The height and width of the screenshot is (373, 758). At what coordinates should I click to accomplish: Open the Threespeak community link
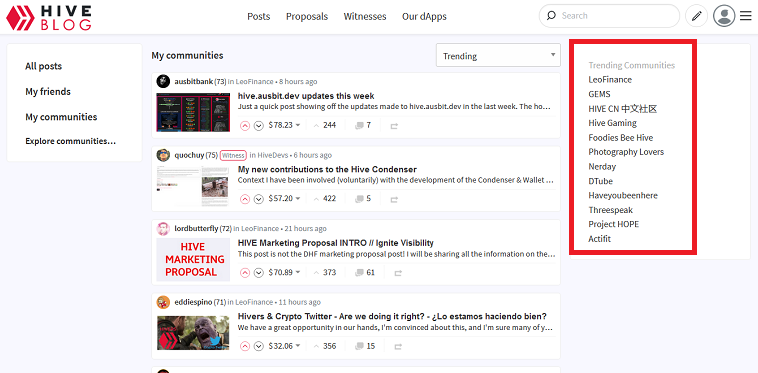[611, 210]
